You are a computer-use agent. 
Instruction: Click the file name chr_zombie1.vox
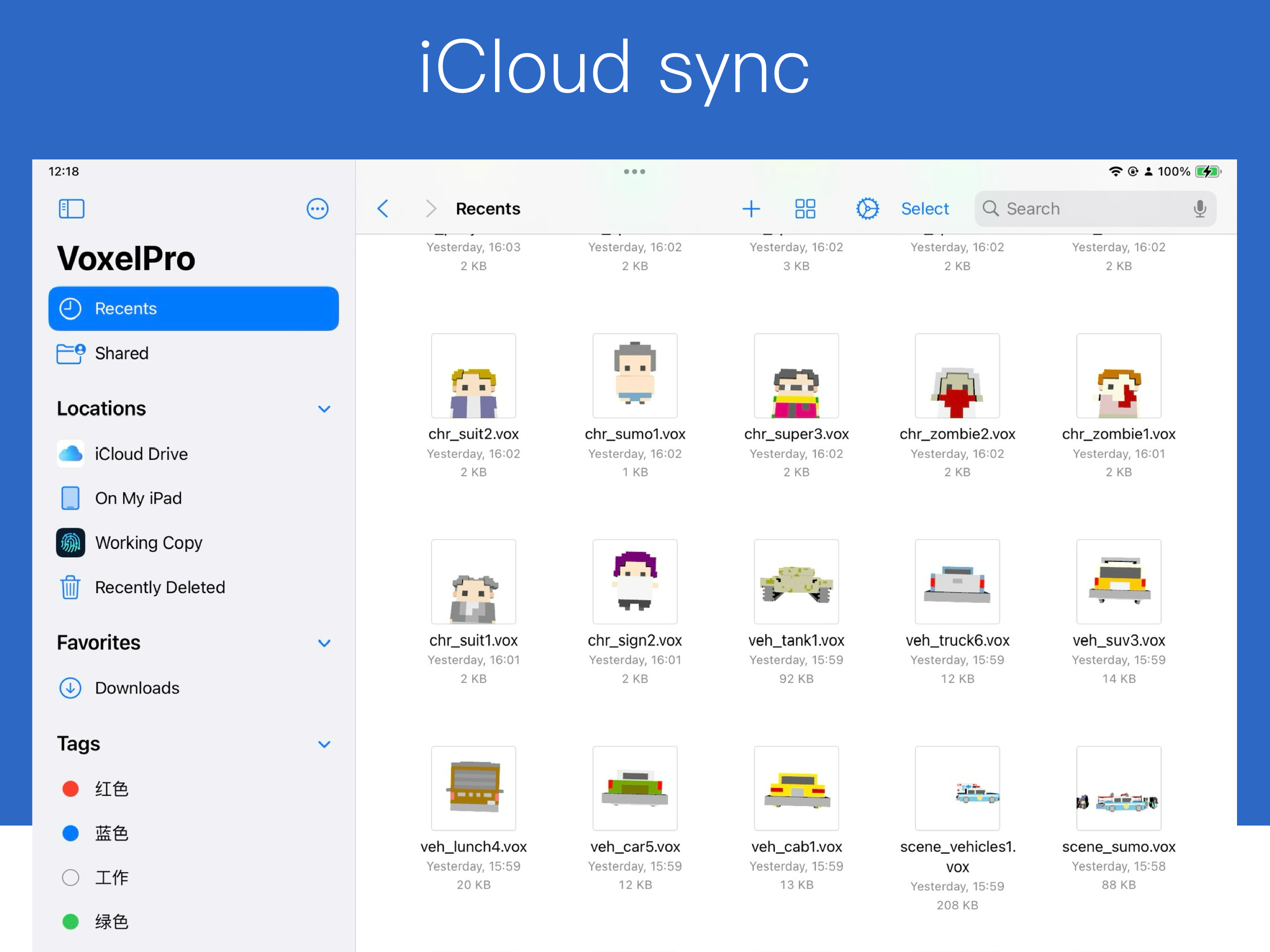pos(1118,434)
